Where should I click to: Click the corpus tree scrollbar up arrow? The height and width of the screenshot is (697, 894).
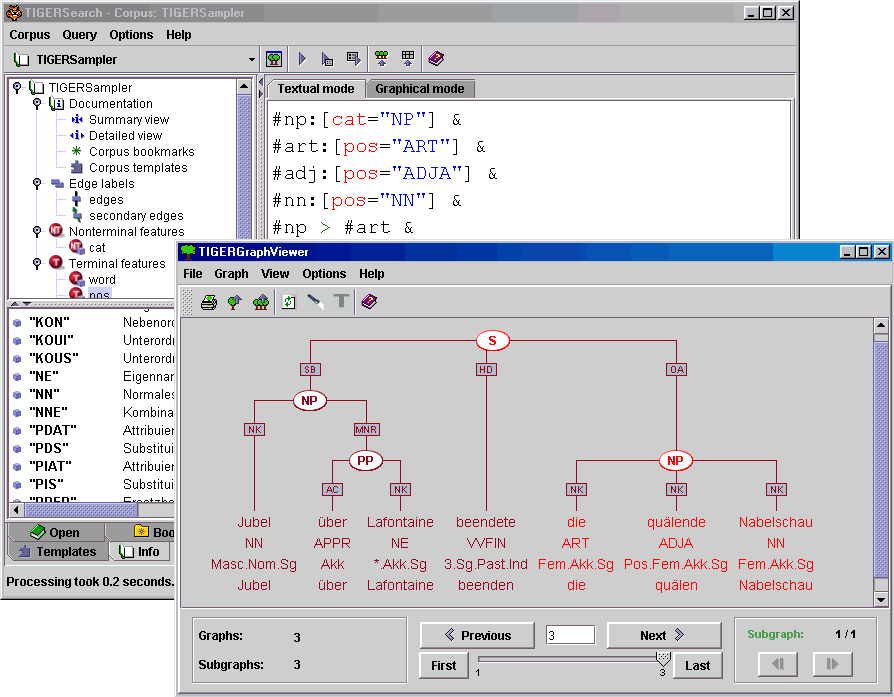click(244, 87)
